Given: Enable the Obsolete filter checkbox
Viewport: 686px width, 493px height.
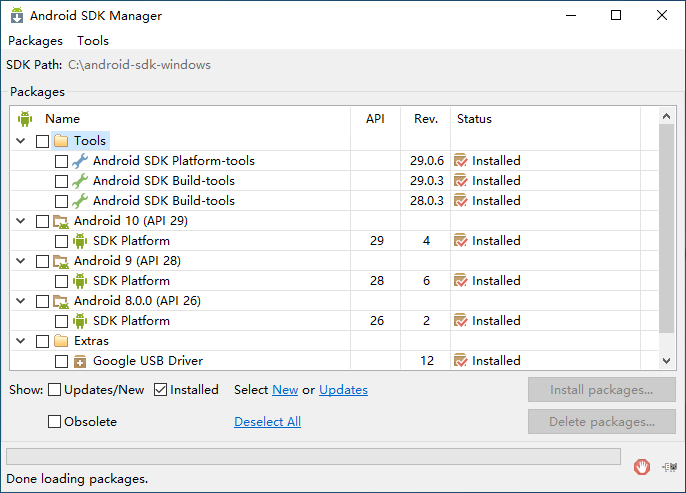Looking at the screenshot, I should pos(54,422).
